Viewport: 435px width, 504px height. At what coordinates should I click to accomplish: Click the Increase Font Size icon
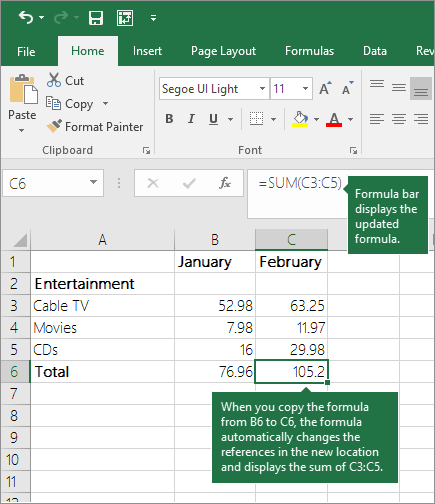tap(325, 88)
